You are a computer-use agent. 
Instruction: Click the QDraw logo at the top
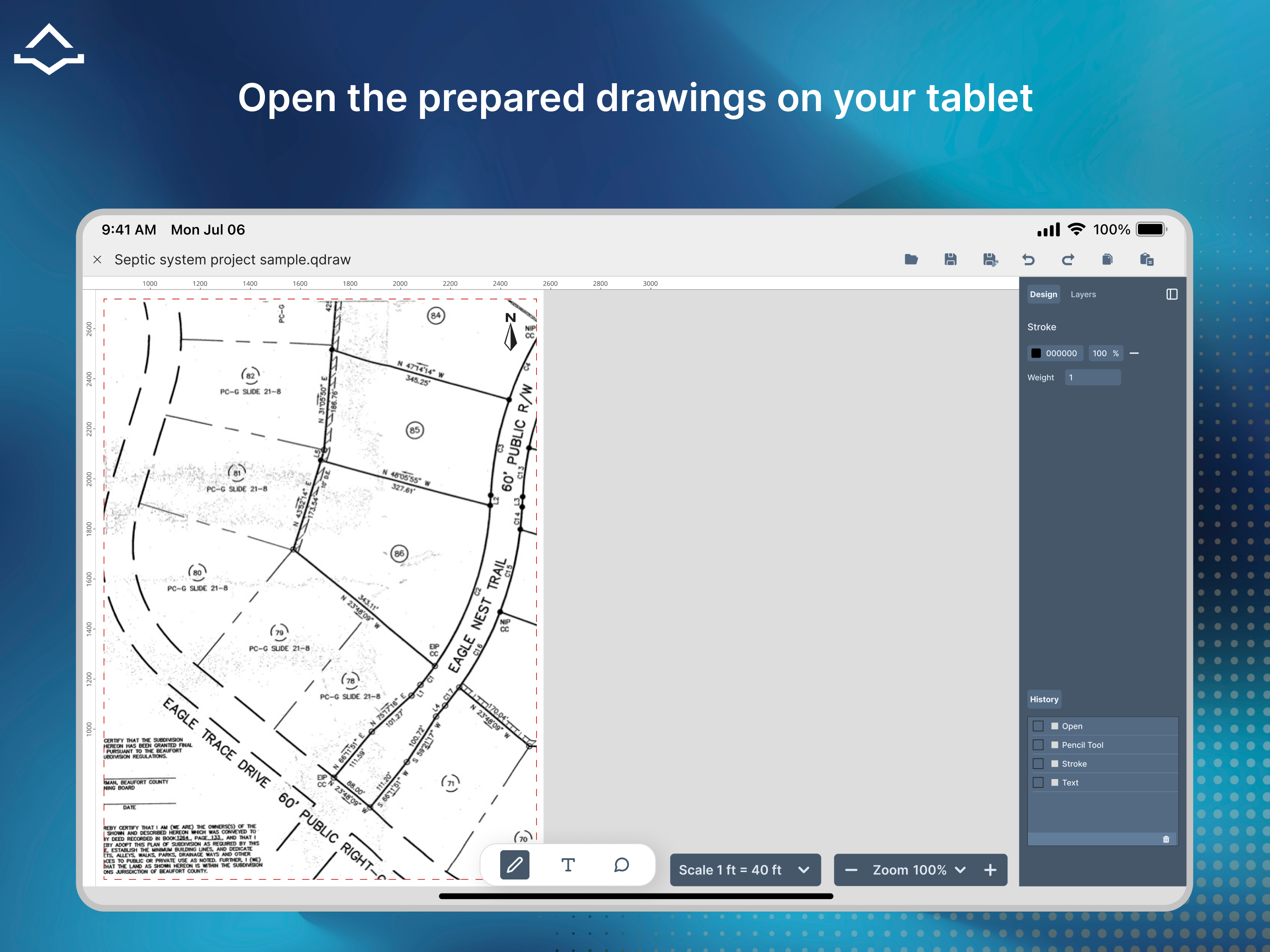[49, 49]
